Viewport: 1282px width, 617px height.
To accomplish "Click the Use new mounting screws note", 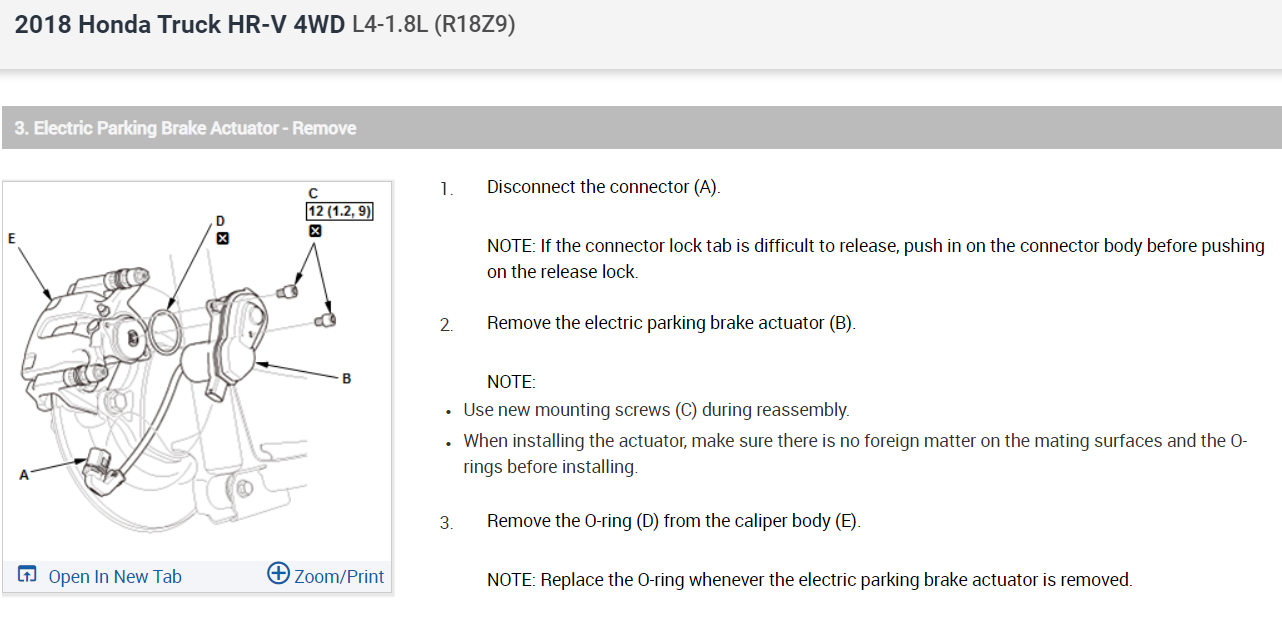I will [x=656, y=410].
